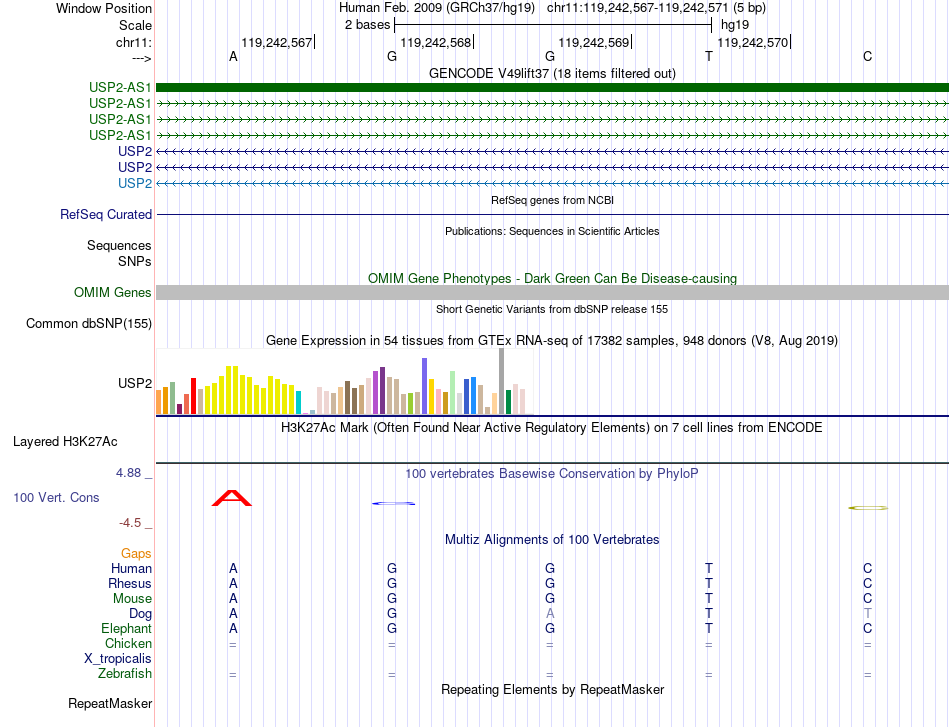This screenshot has width=950, height=727.
Task: Click the Dog species label
Action: tap(140, 614)
